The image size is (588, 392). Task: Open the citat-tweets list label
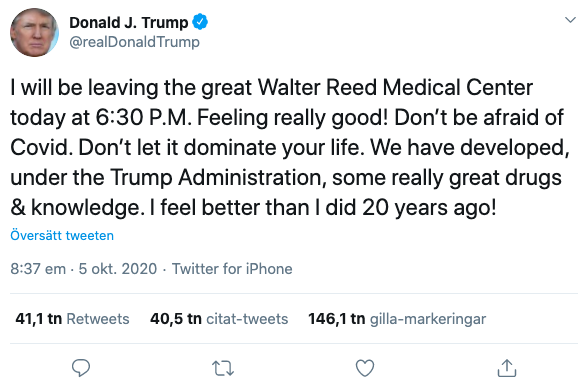click(247, 319)
